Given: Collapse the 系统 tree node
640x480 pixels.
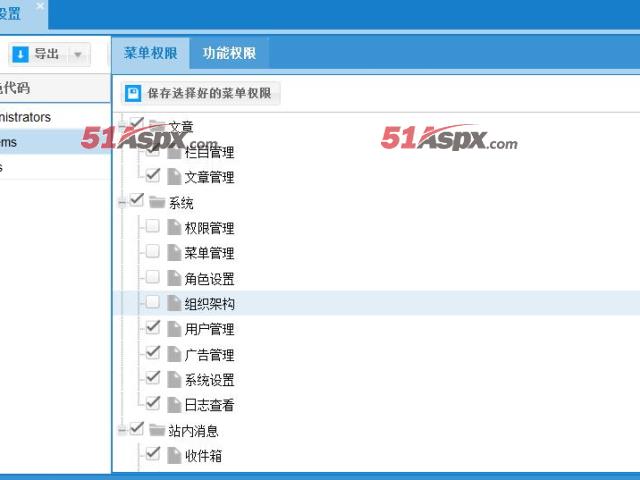Looking at the screenshot, I should point(122,202).
